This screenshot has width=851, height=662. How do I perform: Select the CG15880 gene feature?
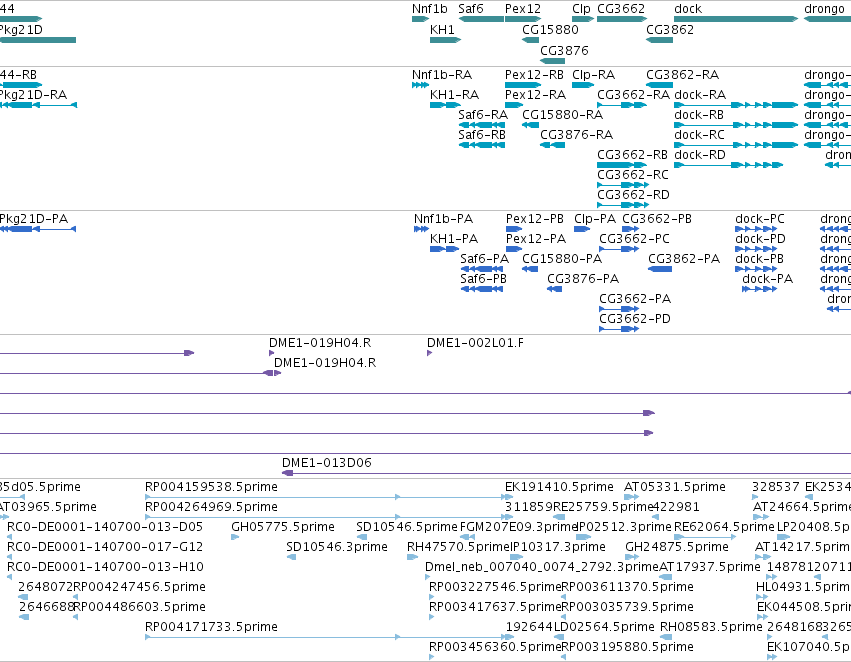530,40
